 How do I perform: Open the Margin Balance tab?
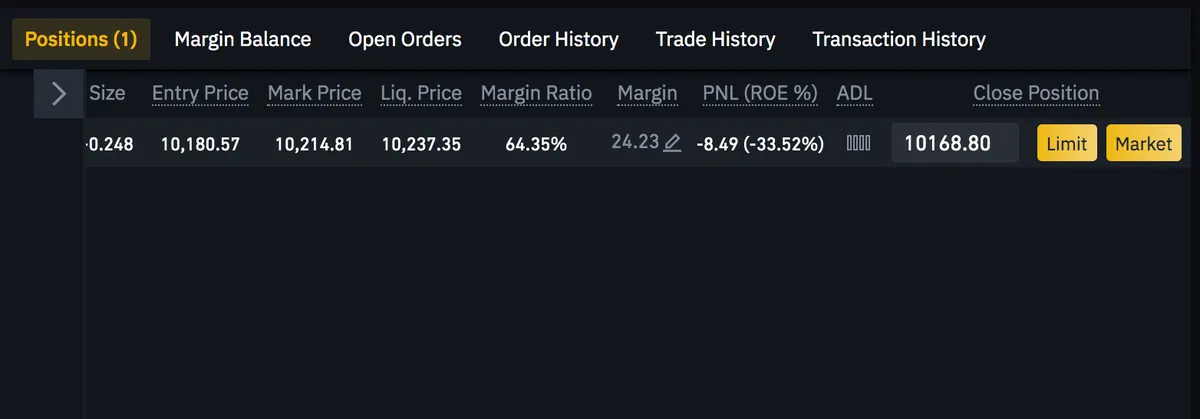tap(243, 39)
